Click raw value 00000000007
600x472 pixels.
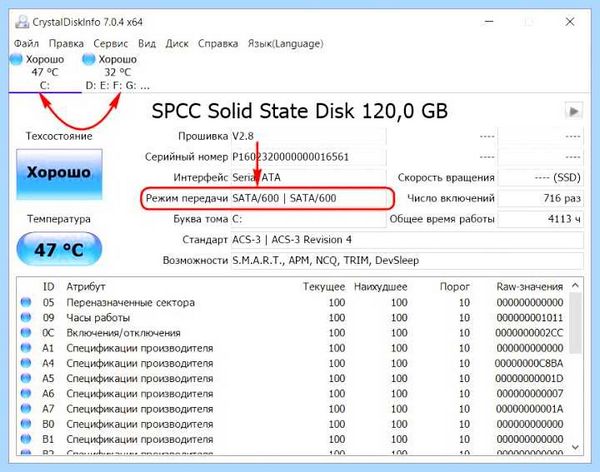click(530, 394)
